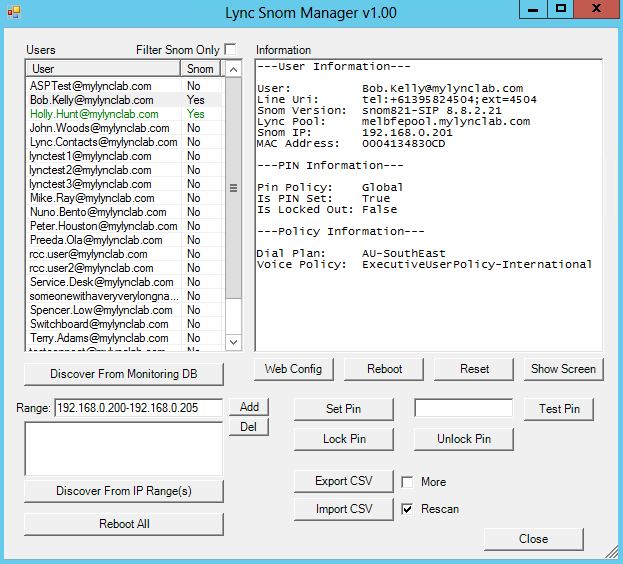Click the window resize grip corner
Screen dimensions: 623x564
click(x=613, y=552)
